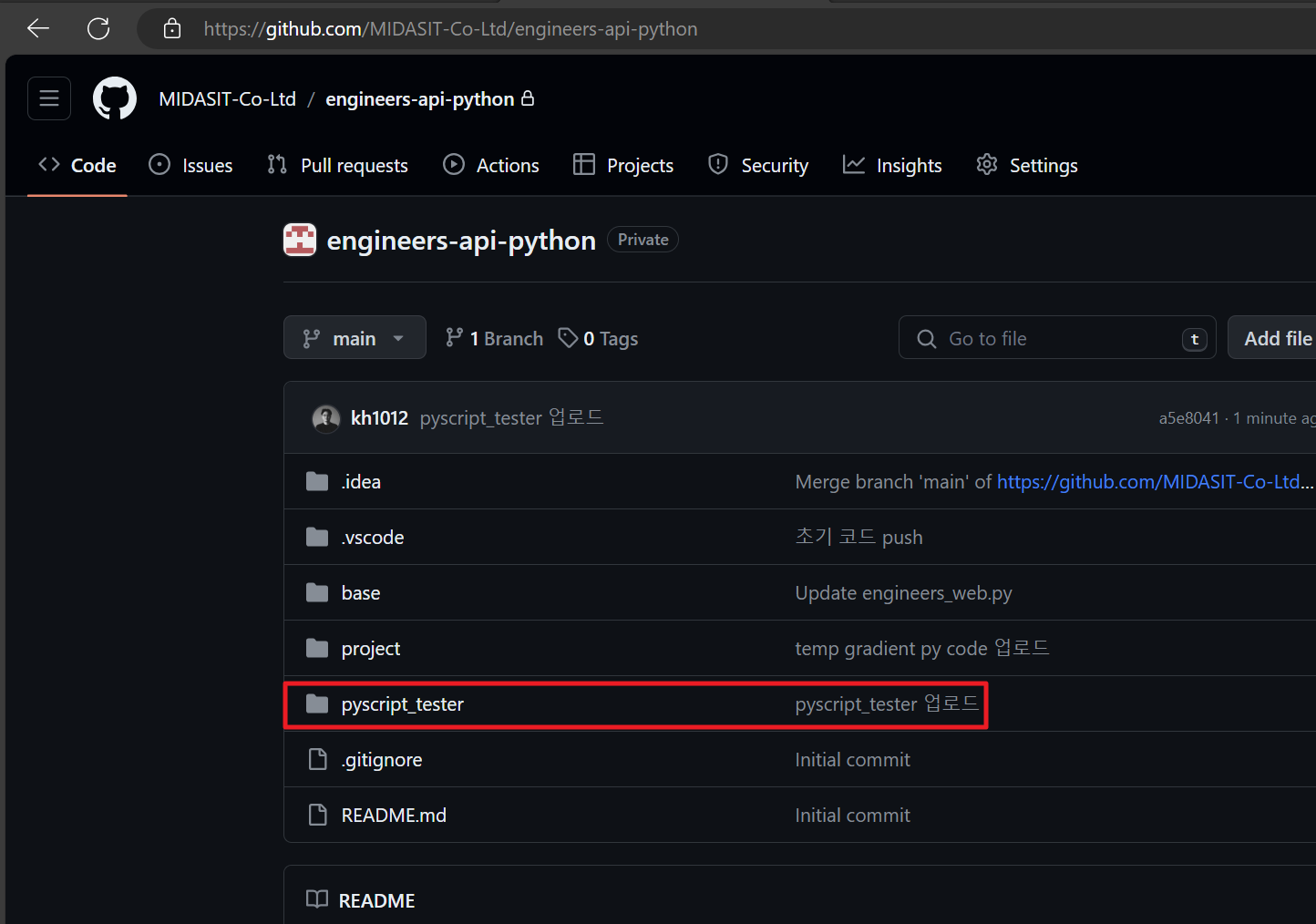Open the hamburger navigation menu

coord(49,98)
